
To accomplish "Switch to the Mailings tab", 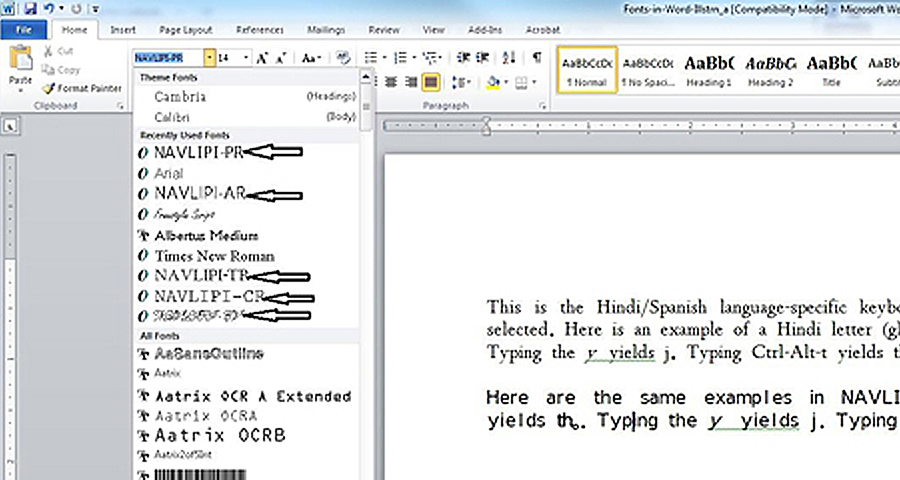I will (326, 30).
